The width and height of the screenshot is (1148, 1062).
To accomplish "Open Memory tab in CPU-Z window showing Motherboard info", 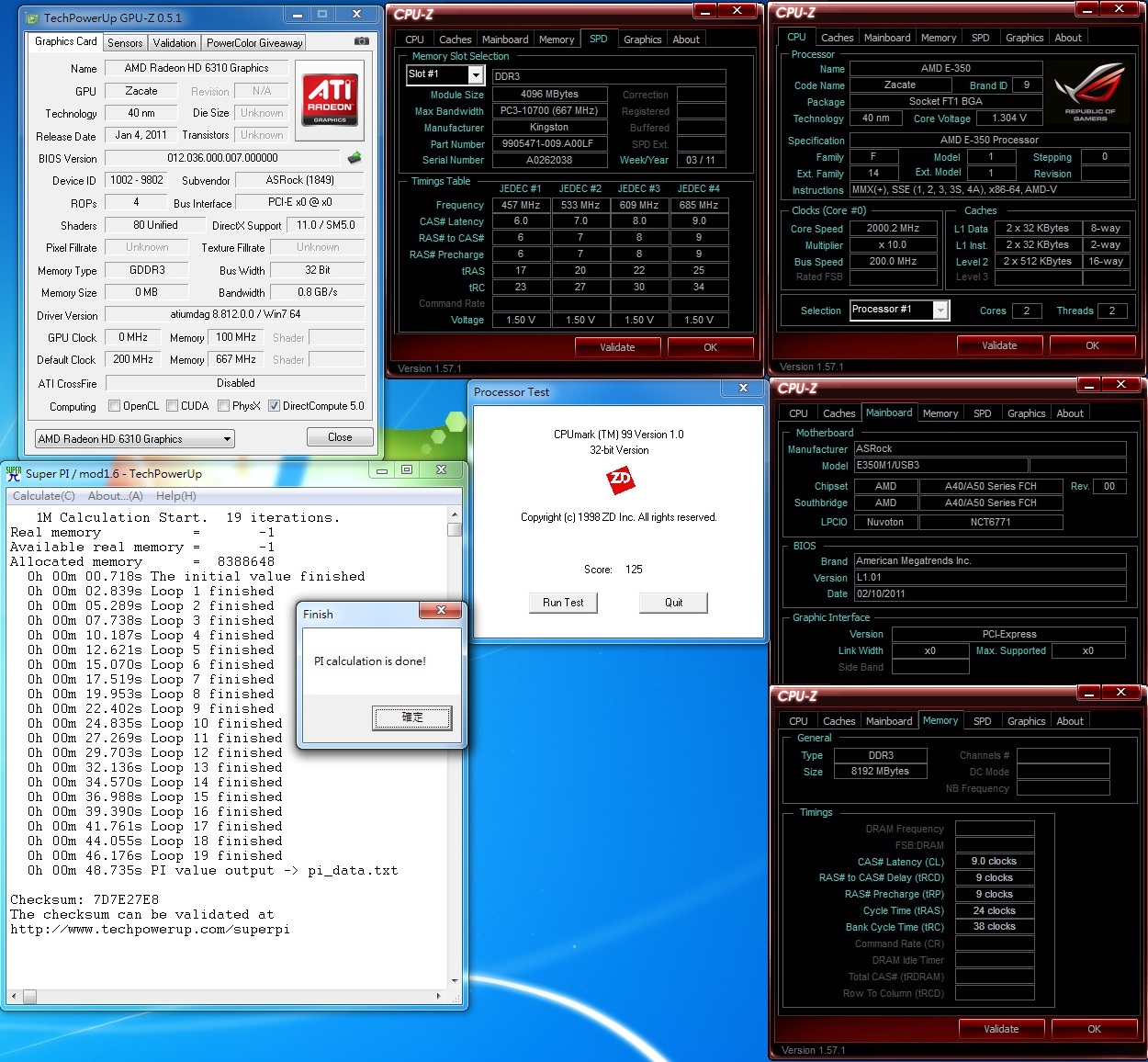I will pyautogui.click(x=940, y=413).
